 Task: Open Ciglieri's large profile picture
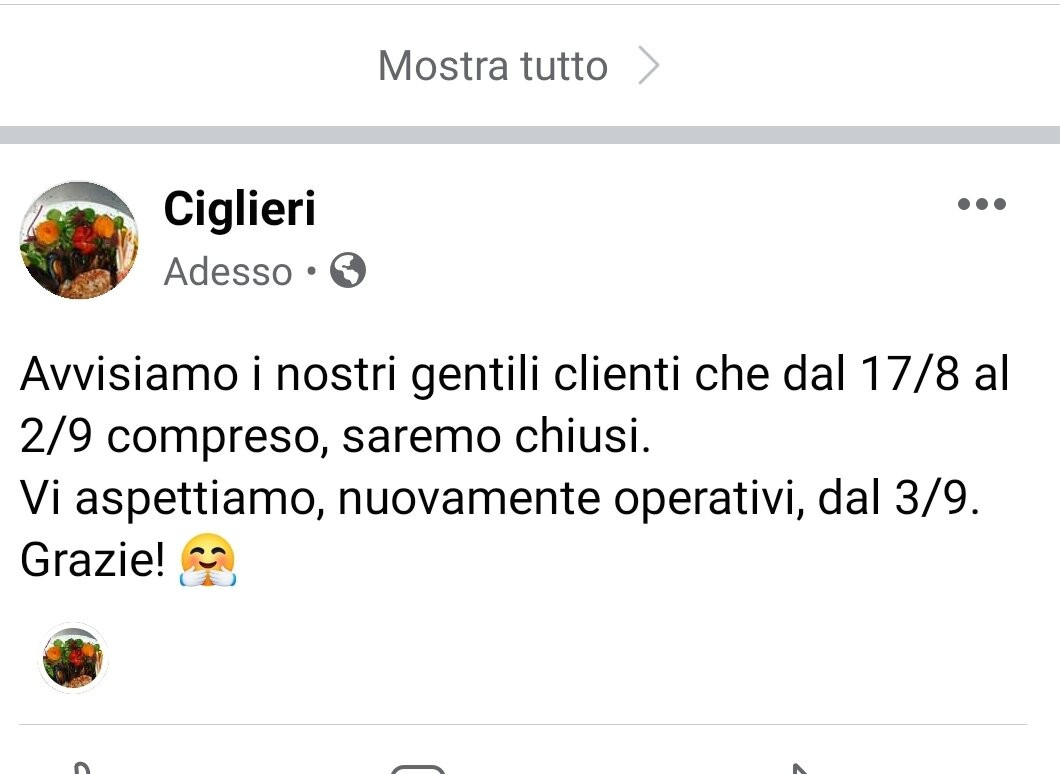pos(78,240)
